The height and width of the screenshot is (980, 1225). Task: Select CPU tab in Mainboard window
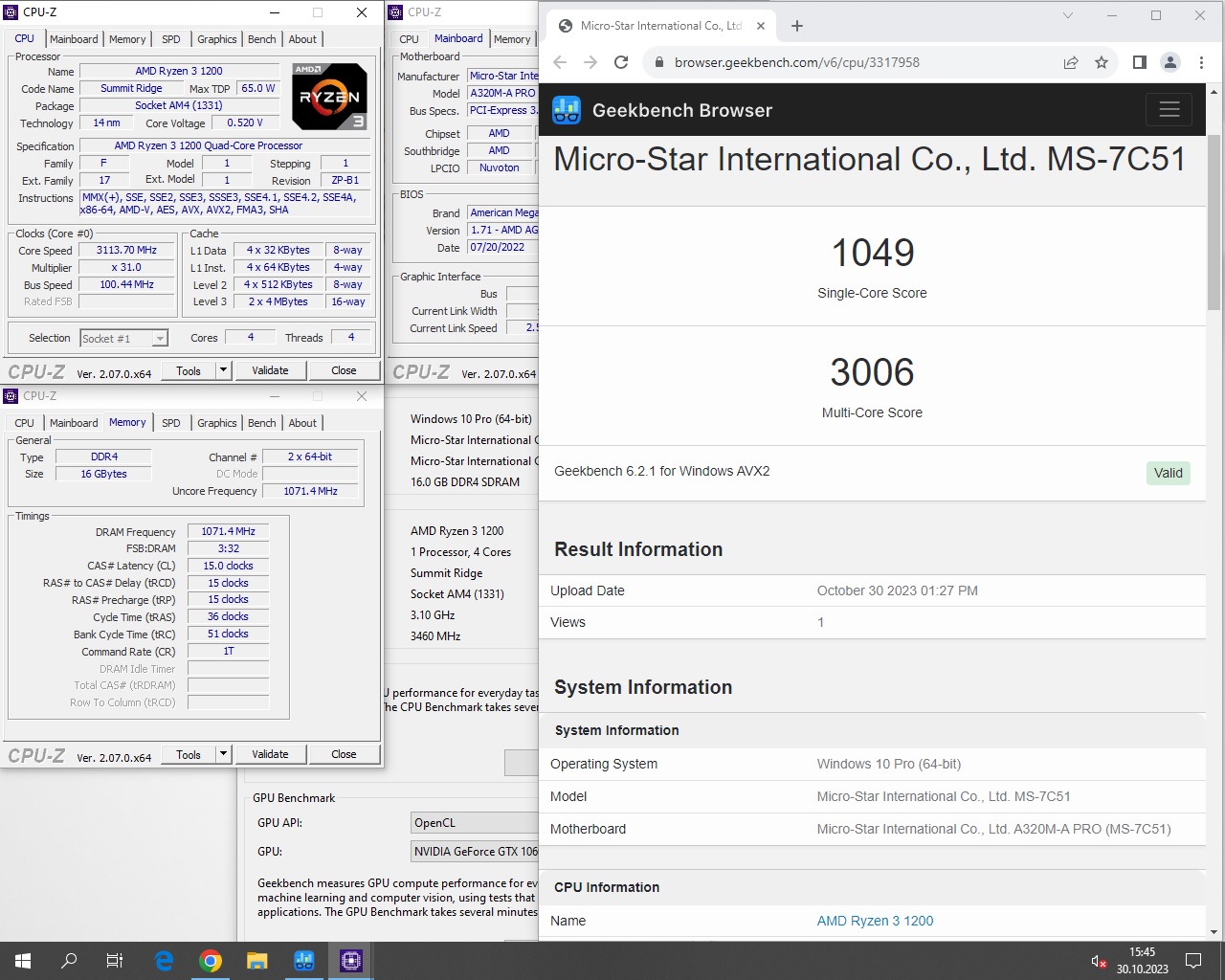point(410,39)
